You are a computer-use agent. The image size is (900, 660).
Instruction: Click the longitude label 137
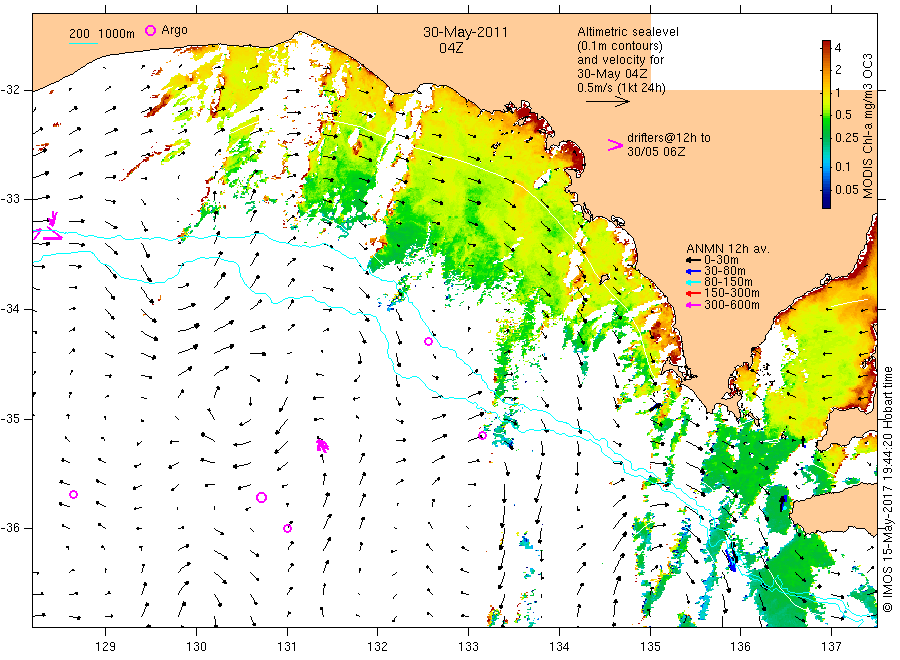click(x=831, y=647)
